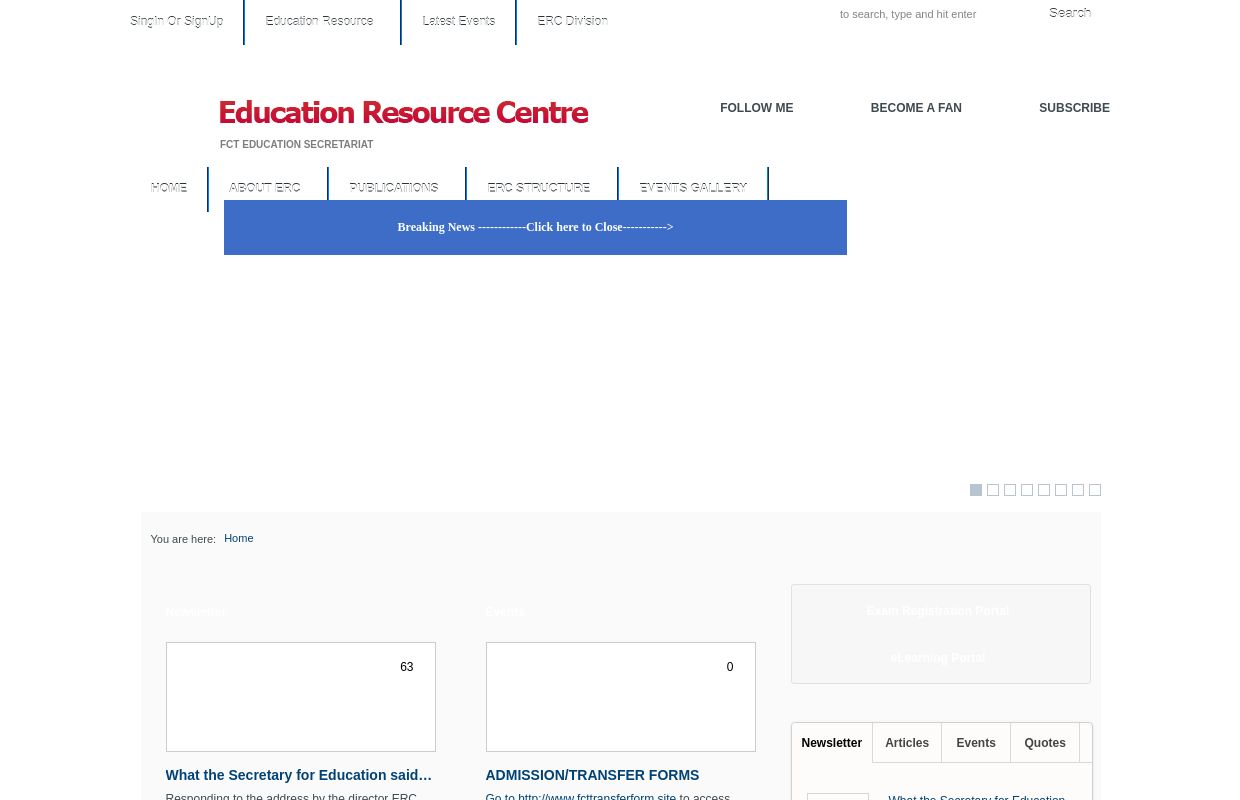Click the Home breadcrumb link
Screen dimensions: 1240x800
[x=238, y=538]
